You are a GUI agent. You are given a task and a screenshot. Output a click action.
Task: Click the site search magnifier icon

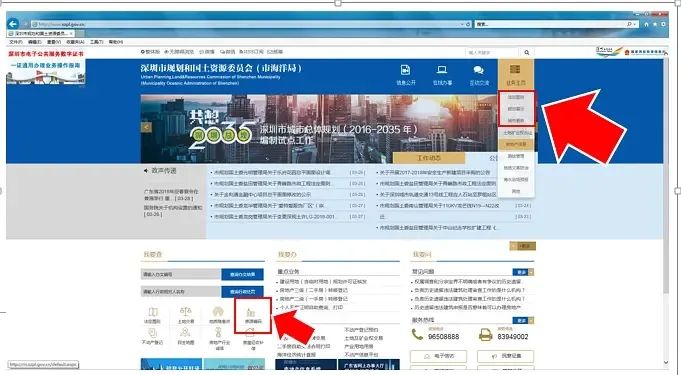(526, 53)
